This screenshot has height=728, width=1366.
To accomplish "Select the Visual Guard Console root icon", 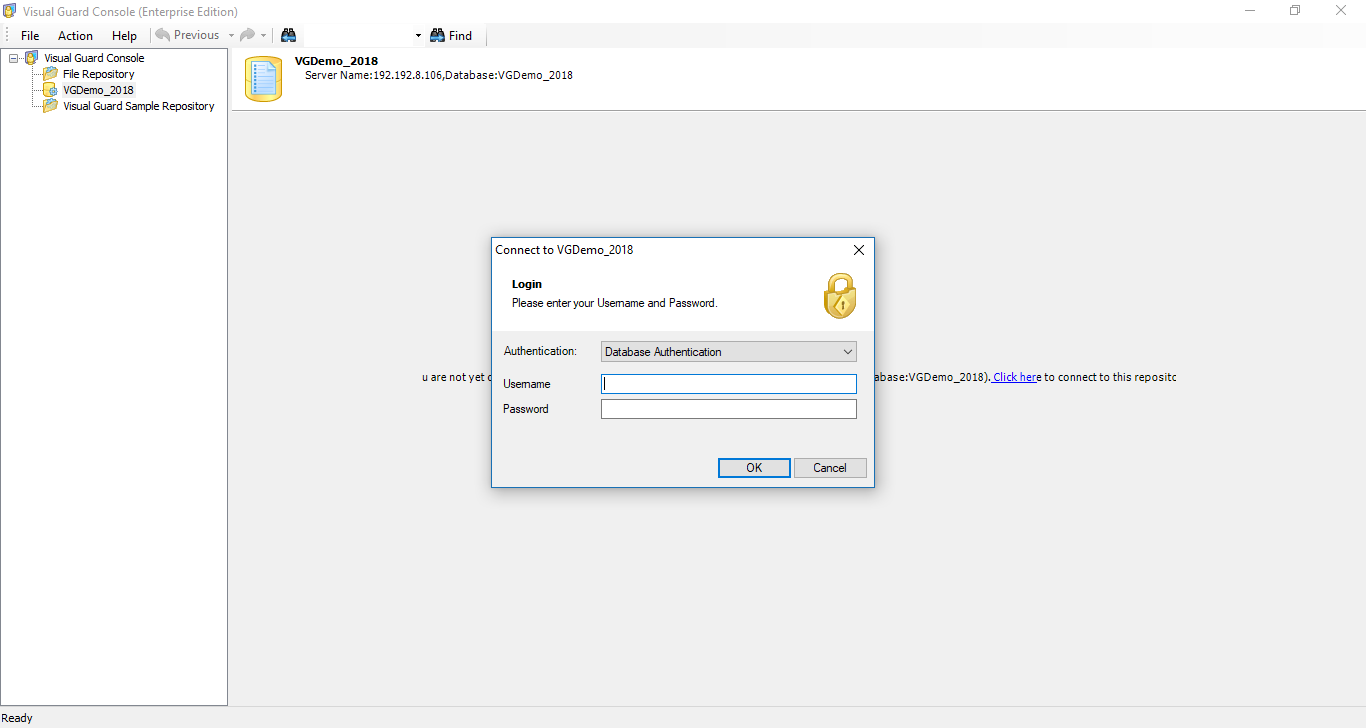I will [x=31, y=57].
